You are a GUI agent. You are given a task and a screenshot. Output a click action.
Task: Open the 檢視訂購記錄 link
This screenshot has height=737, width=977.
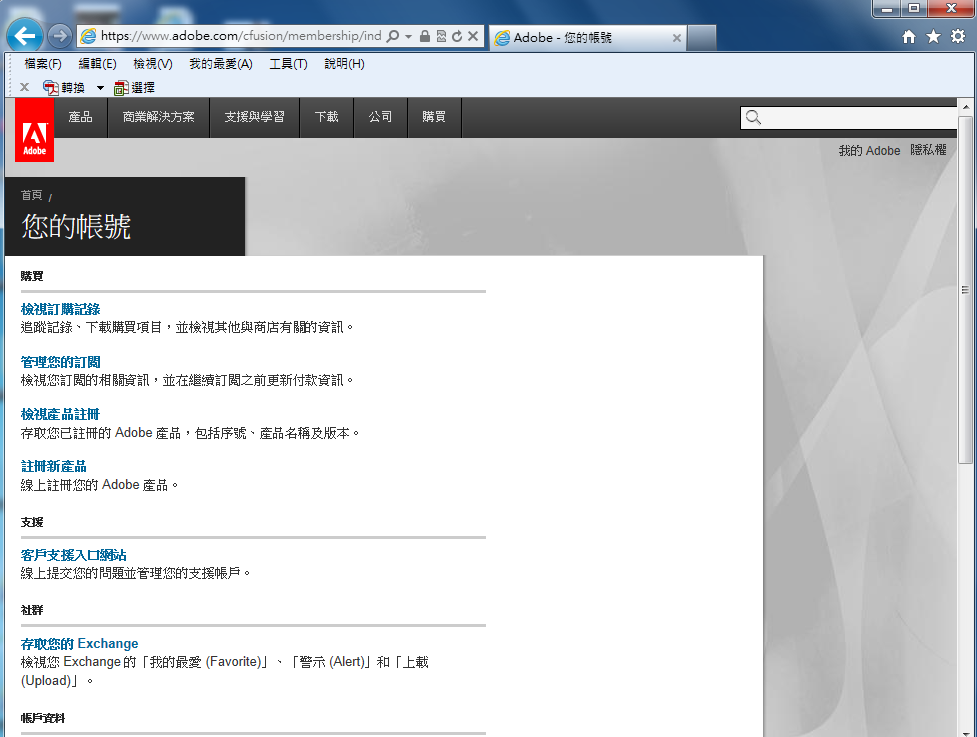point(60,309)
